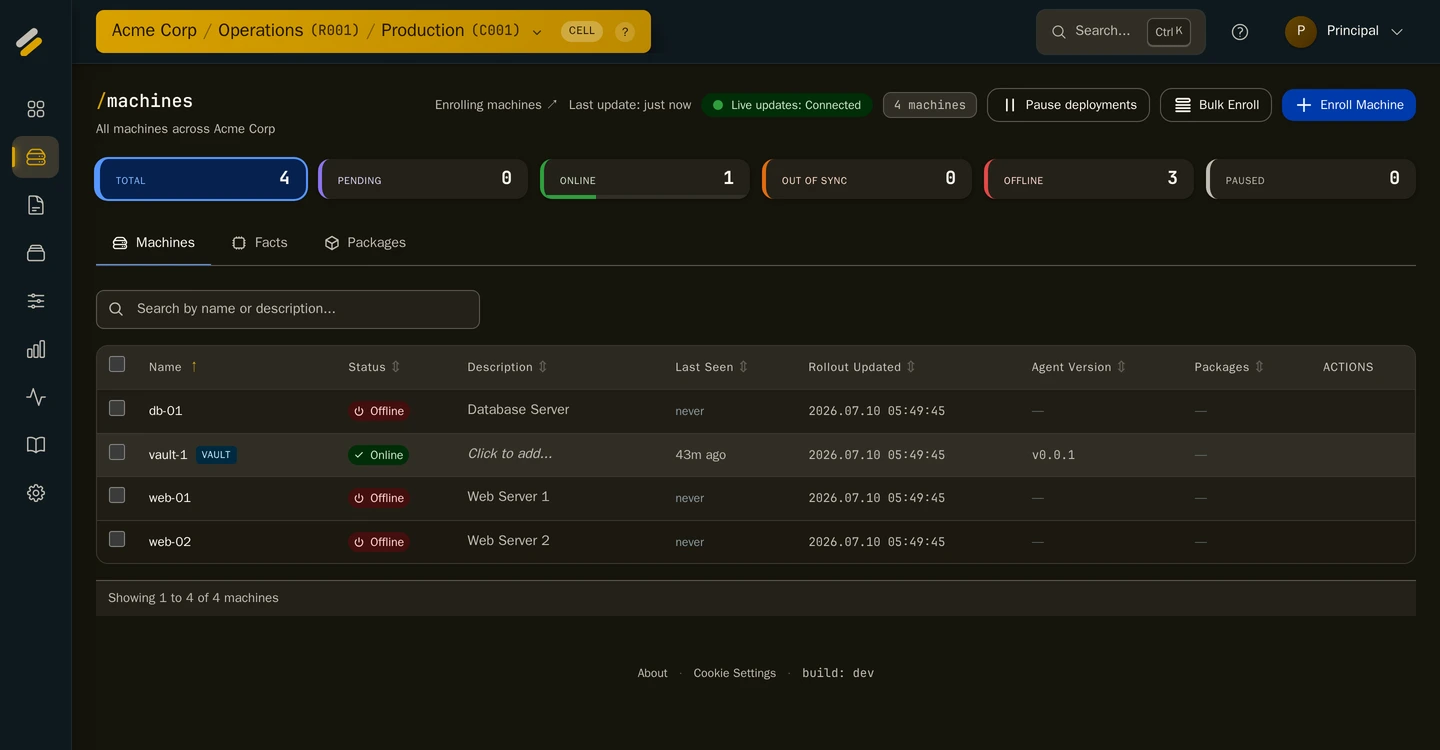Click the Name column ascending sort arrow
Screen dimensions: 1440x750
point(194,367)
